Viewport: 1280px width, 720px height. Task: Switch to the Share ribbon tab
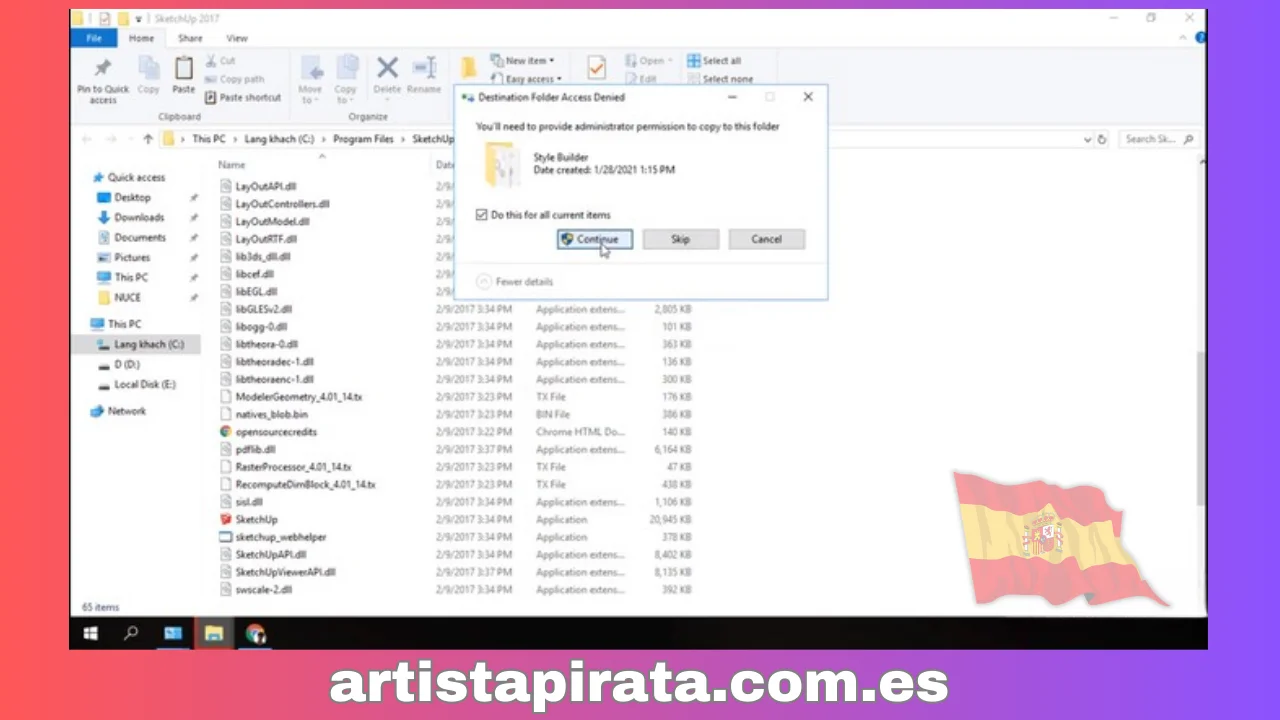pyautogui.click(x=190, y=38)
